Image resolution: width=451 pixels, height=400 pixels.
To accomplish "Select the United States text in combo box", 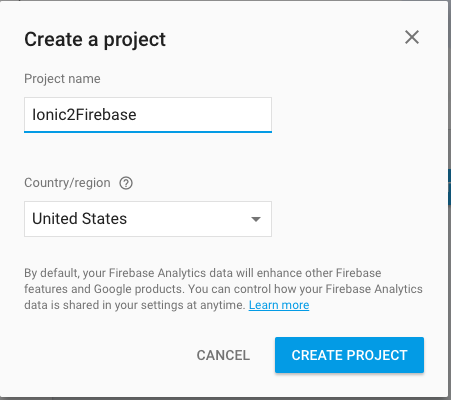I will pyautogui.click(x=79, y=219).
